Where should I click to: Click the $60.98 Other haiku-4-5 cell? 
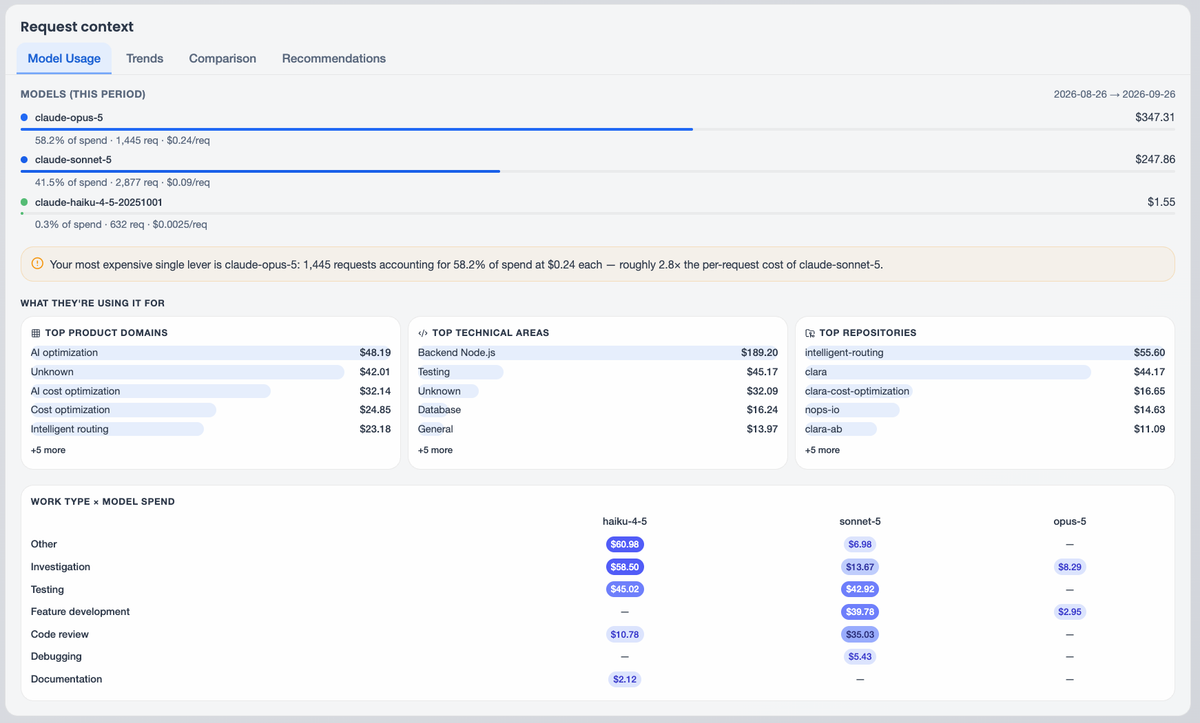pos(625,544)
